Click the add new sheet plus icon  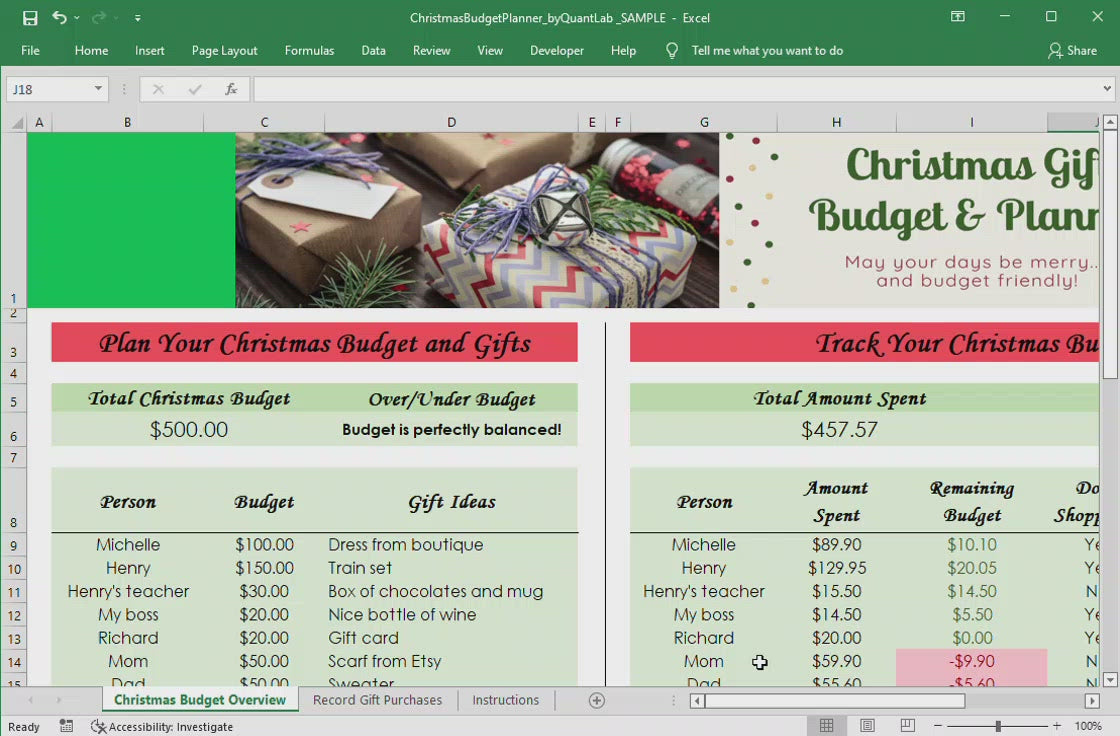597,700
